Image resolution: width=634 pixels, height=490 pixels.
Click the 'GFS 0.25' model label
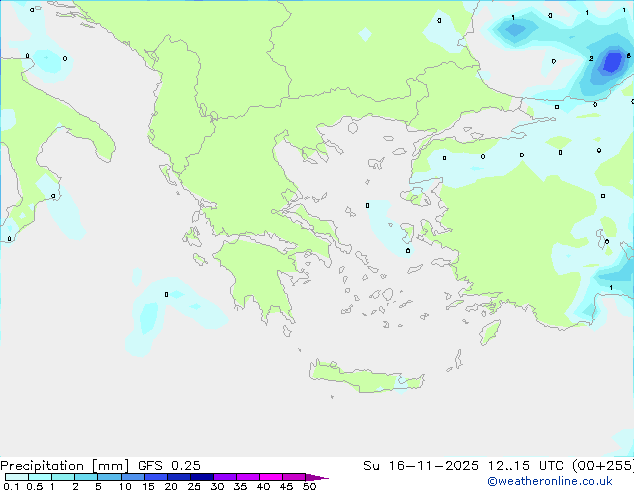169,466
